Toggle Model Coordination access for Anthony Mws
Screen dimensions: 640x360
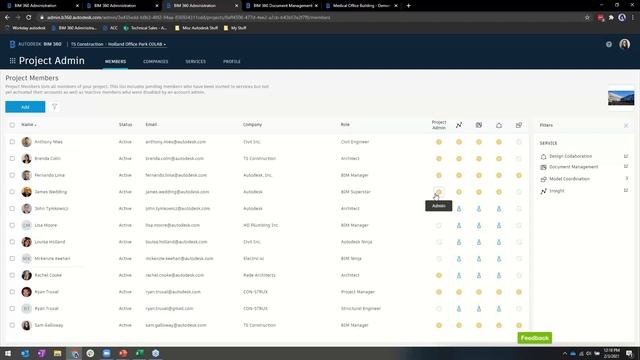(x=519, y=142)
